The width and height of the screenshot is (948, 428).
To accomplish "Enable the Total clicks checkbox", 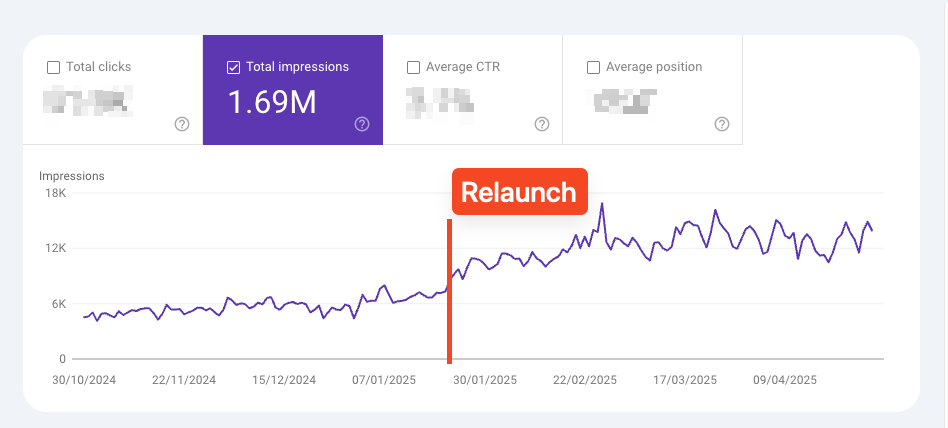I will [x=53, y=68].
